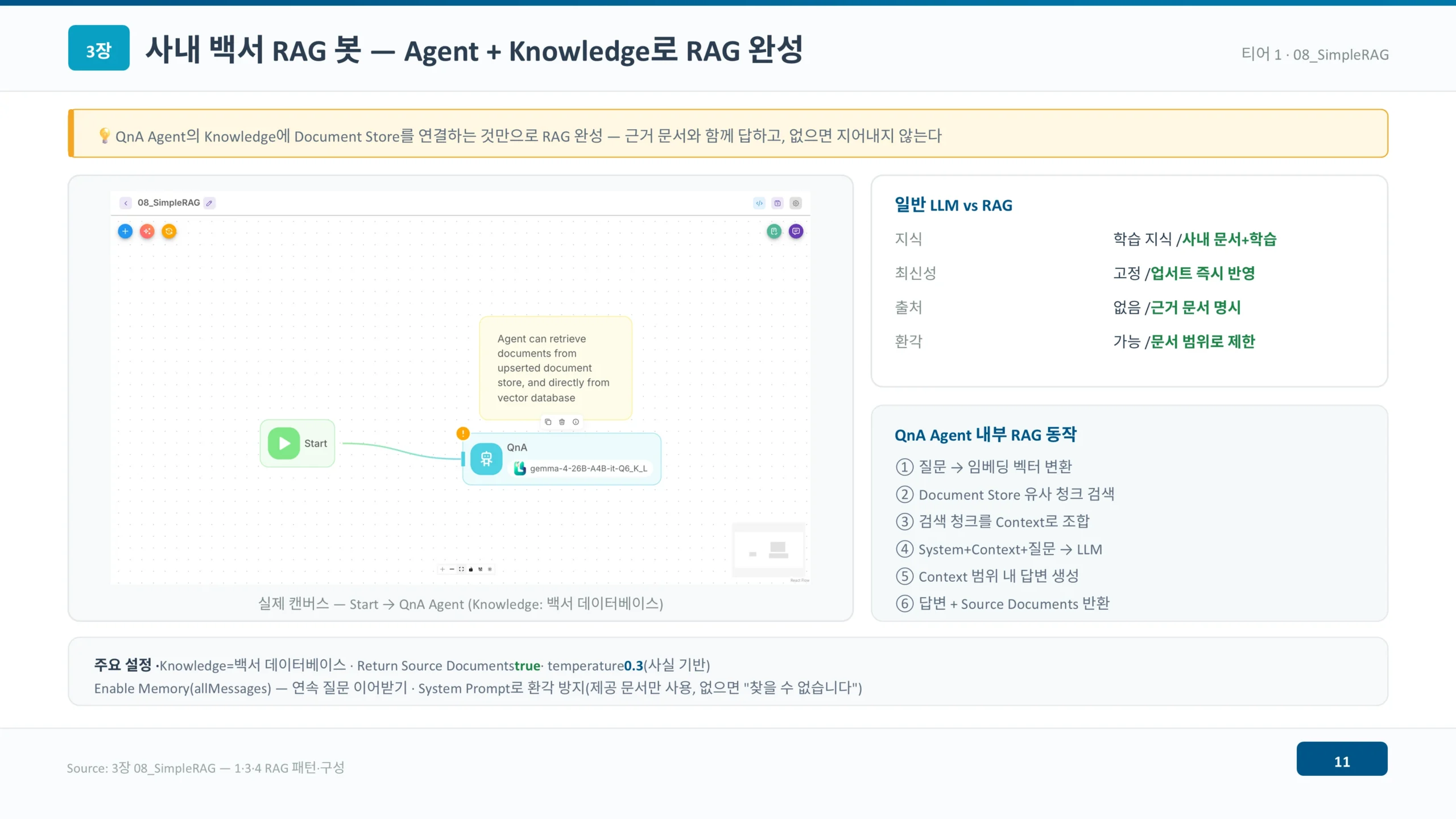Screen dimensions: 1456x819
Task: Click the '티어 1 · 08_SimpleRAG' header label
Action: [1315, 55]
